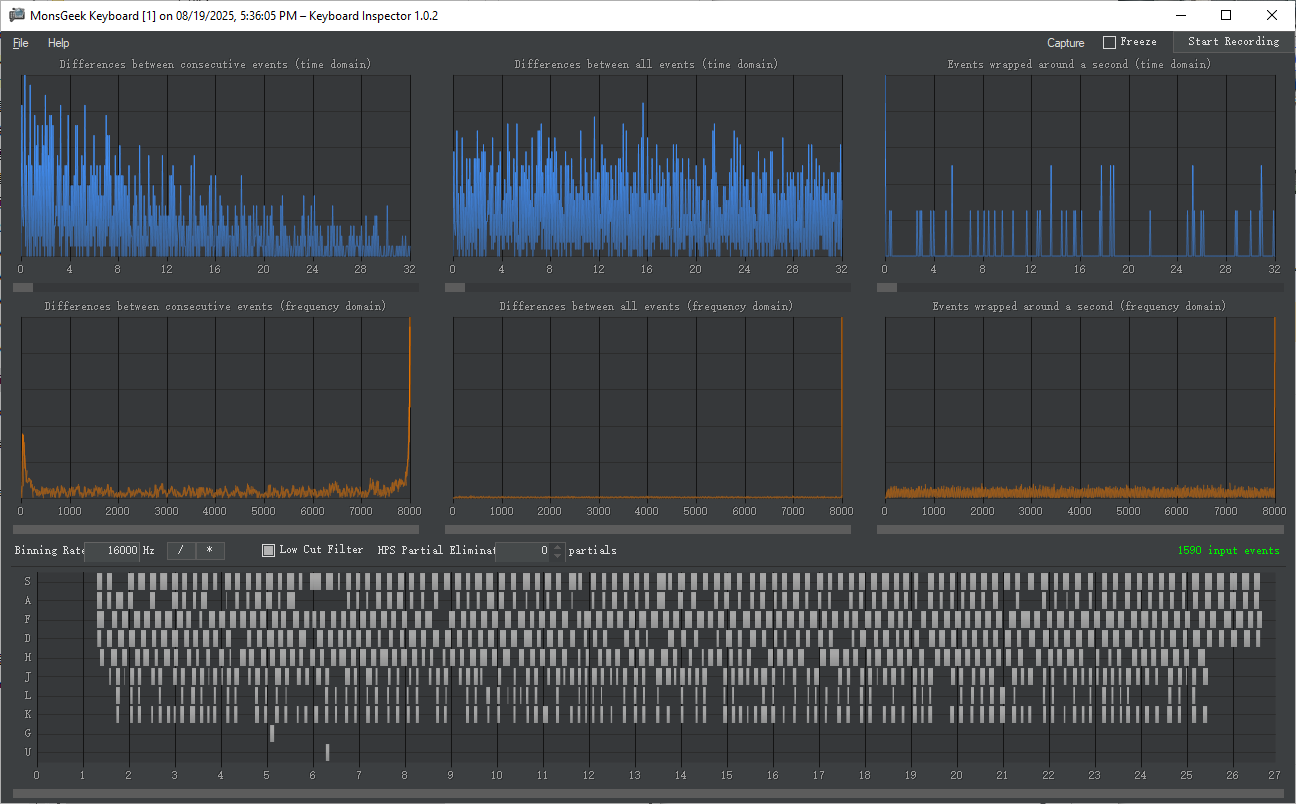1296x804 pixels.
Task: Click the Capture label in the toolbar
Action: [1065, 43]
